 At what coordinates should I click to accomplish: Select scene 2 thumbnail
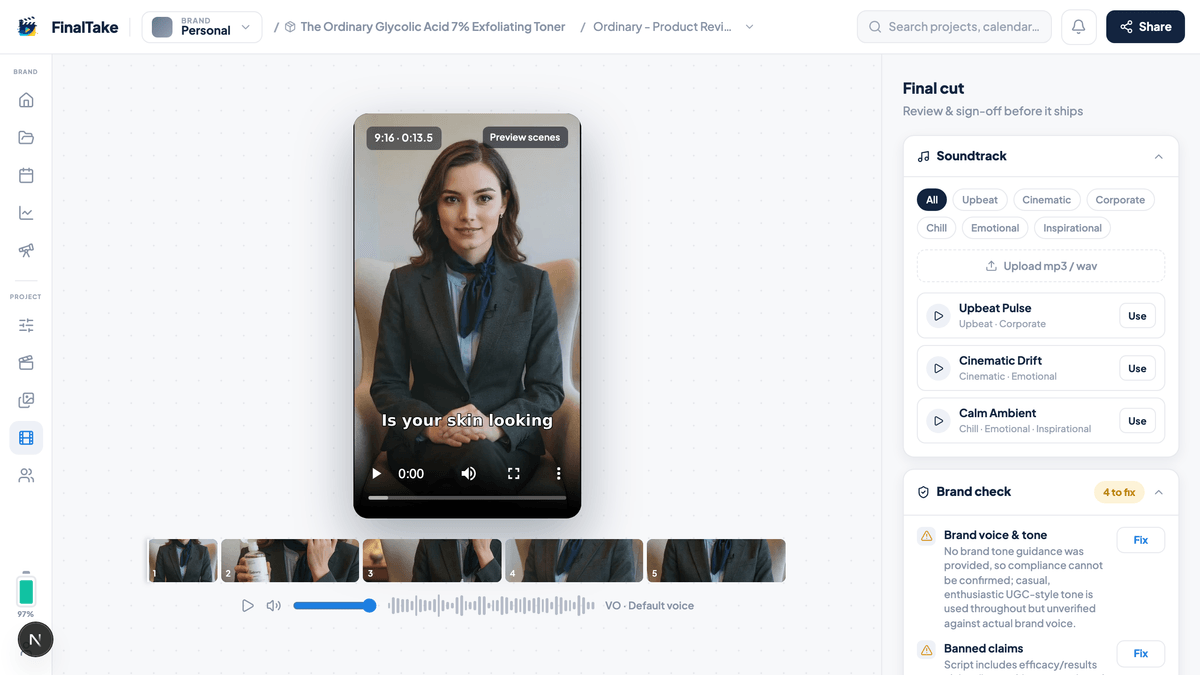pyautogui.click(x=290, y=561)
